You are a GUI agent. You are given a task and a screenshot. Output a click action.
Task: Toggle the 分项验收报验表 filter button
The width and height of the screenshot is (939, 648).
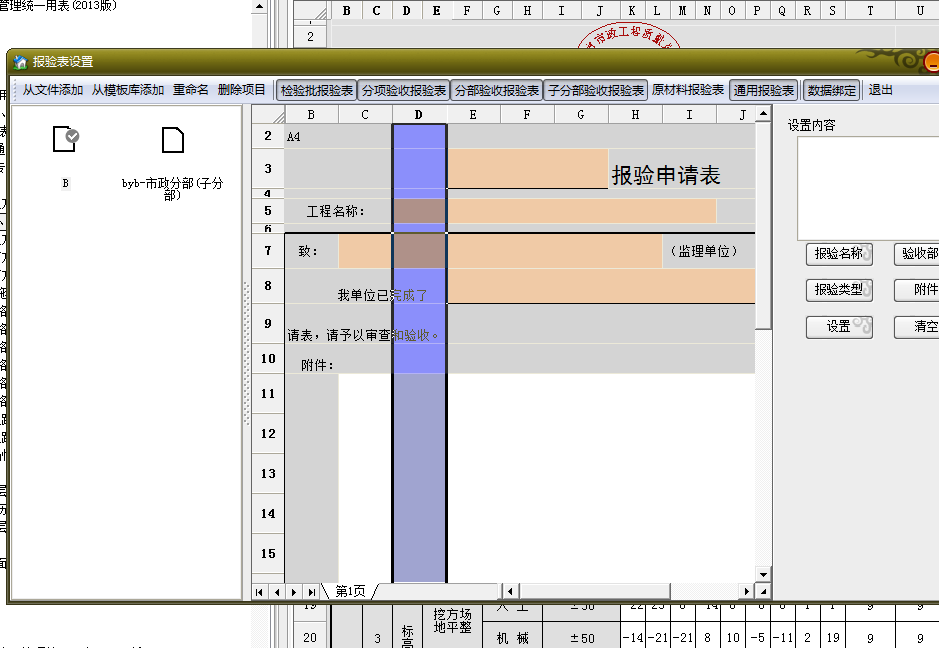(x=404, y=90)
